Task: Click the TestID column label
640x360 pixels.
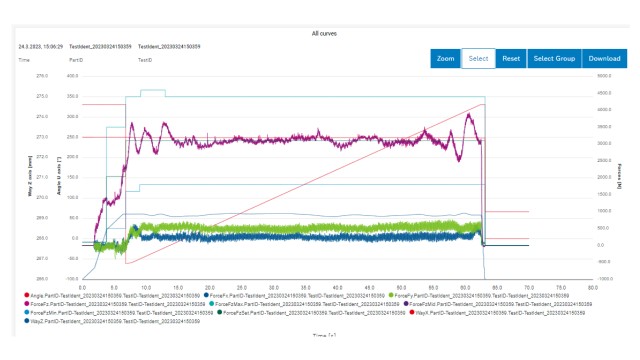Action: click(x=145, y=60)
